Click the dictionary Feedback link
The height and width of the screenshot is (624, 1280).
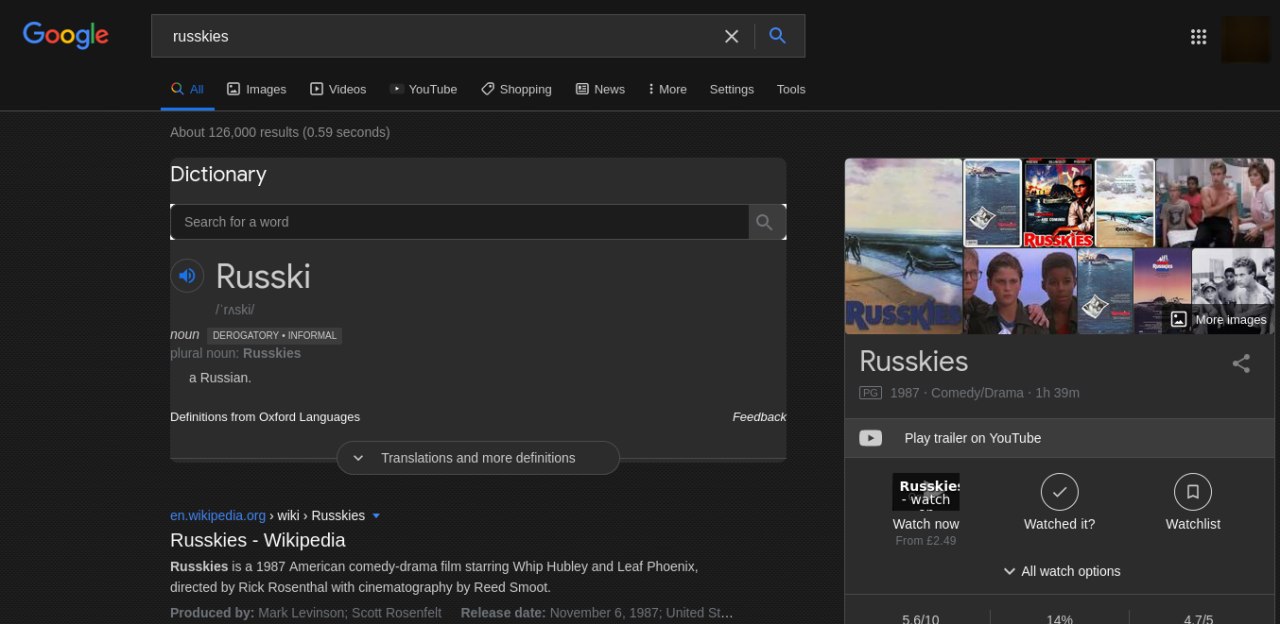click(x=759, y=417)
